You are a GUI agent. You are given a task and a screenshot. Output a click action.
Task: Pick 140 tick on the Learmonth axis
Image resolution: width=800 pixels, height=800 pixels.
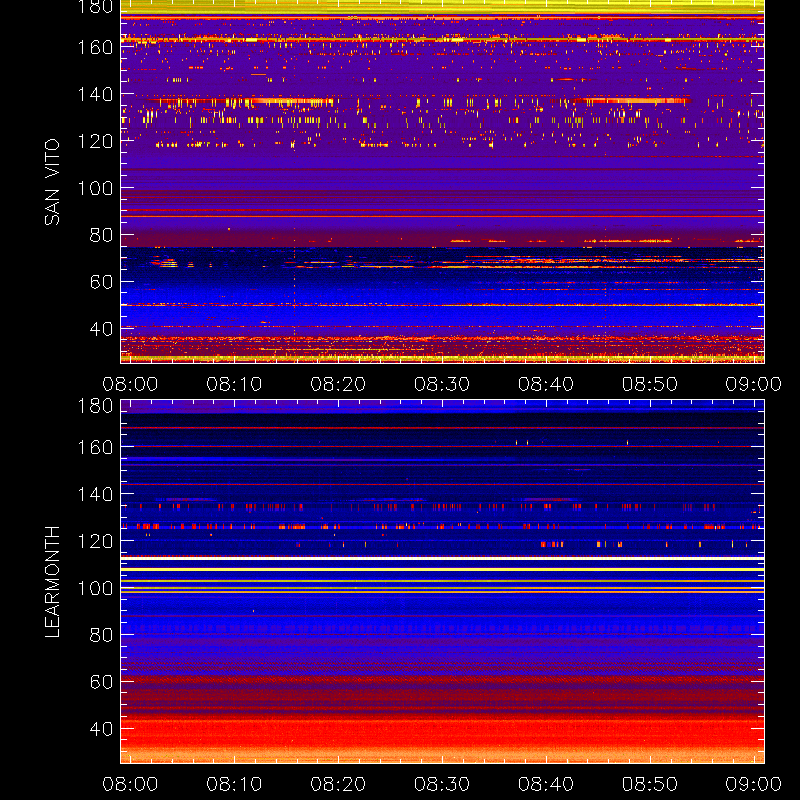(95, 494)
